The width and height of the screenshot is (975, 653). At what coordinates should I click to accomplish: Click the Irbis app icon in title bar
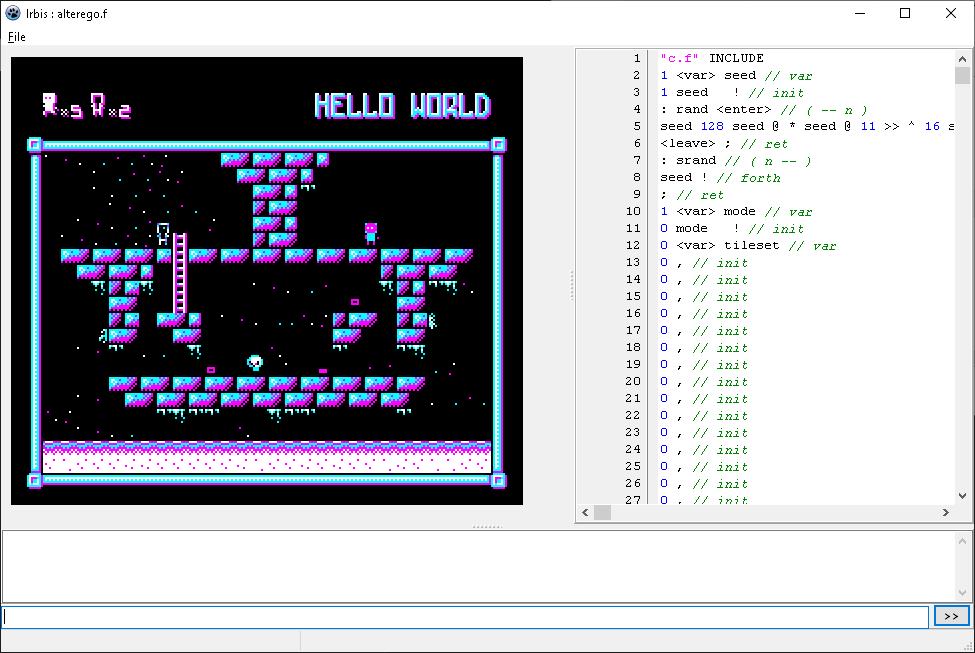click(x=13, y=13)
